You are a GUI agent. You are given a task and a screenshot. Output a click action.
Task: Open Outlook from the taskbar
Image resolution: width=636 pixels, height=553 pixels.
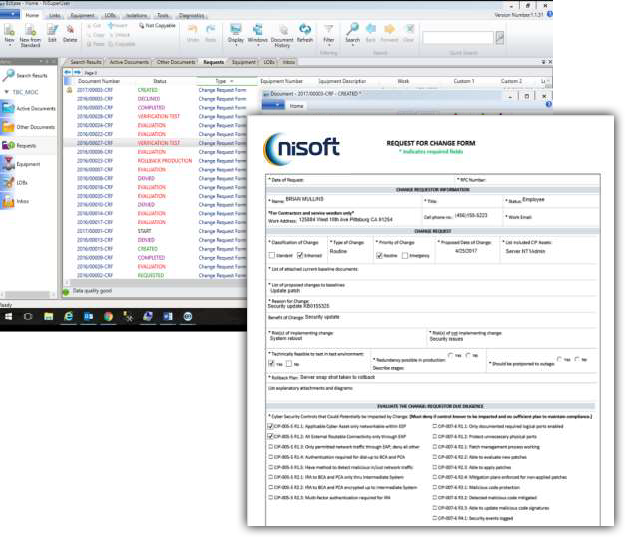coord(88,316)
